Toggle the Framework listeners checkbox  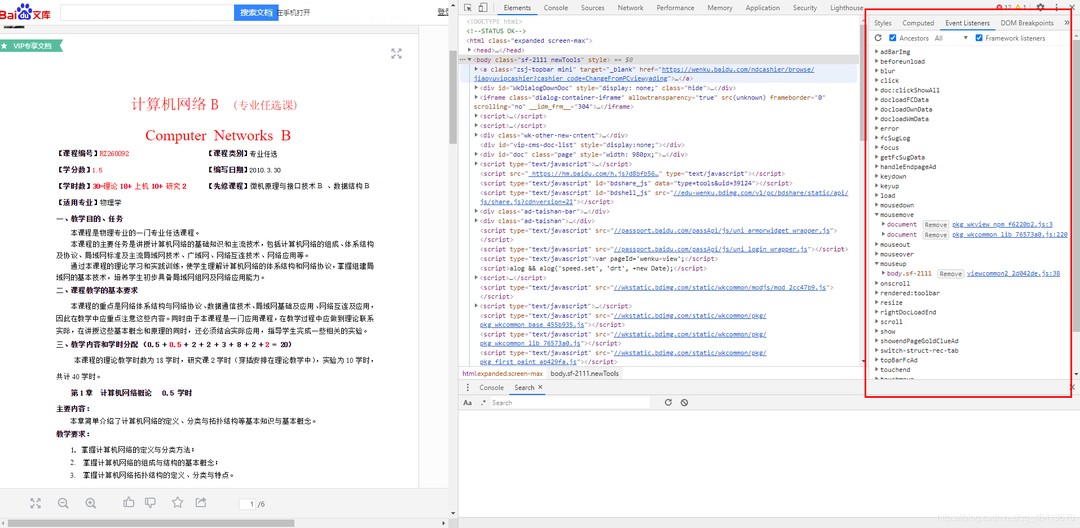point(979,38)
